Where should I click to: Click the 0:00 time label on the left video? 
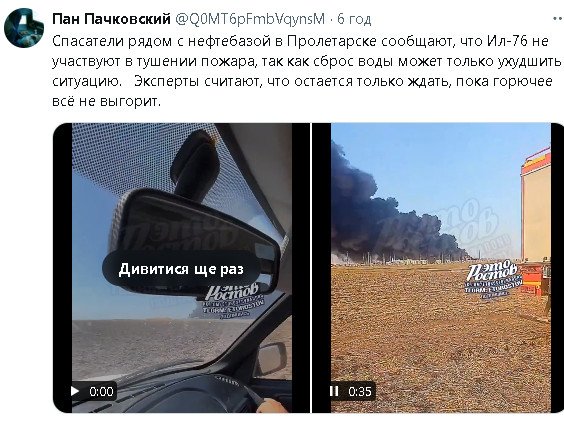[101, 391]
